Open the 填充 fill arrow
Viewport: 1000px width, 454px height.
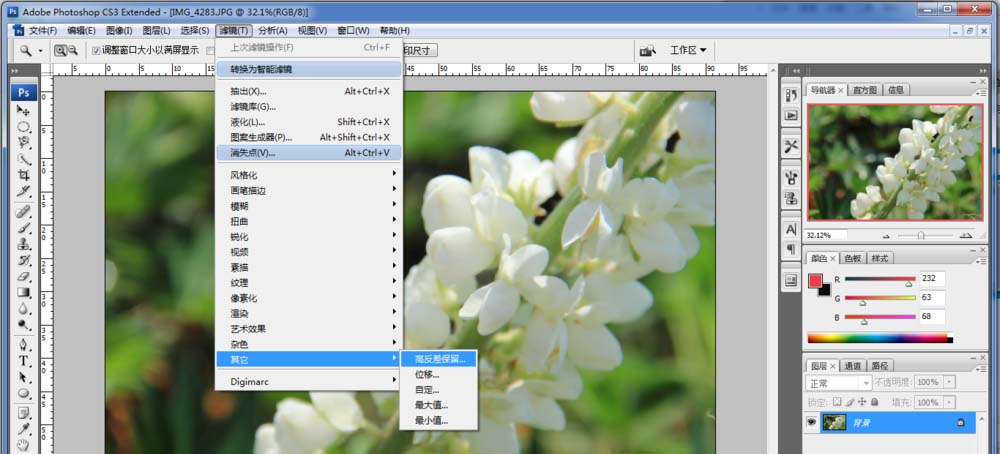[950, 402]
